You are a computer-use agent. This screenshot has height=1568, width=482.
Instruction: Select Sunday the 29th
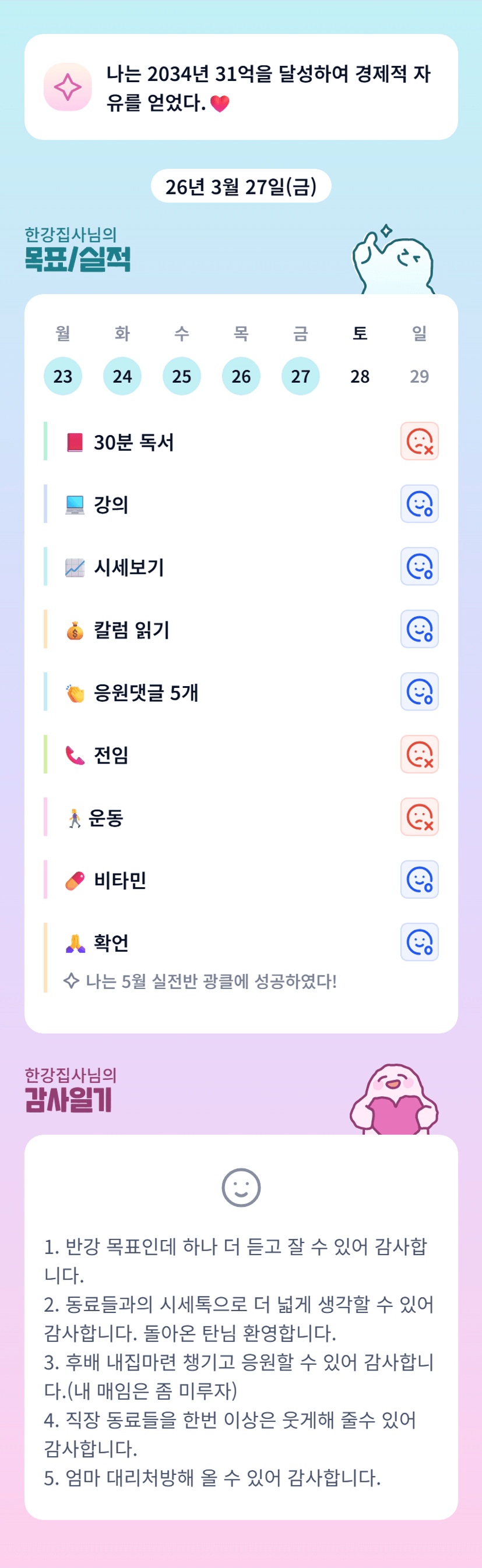pos(419,376)
